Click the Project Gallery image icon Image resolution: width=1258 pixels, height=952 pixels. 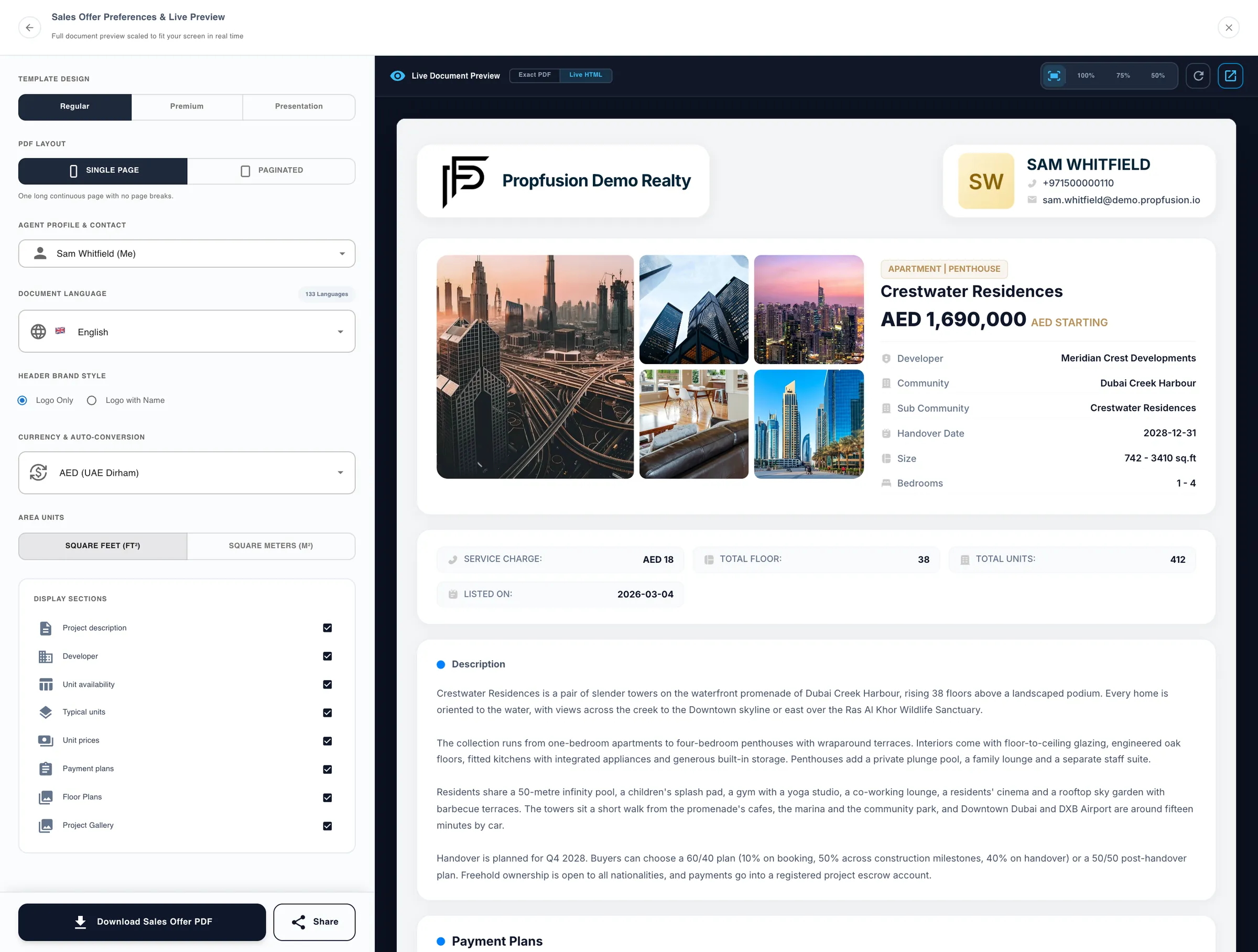[46, 825]
